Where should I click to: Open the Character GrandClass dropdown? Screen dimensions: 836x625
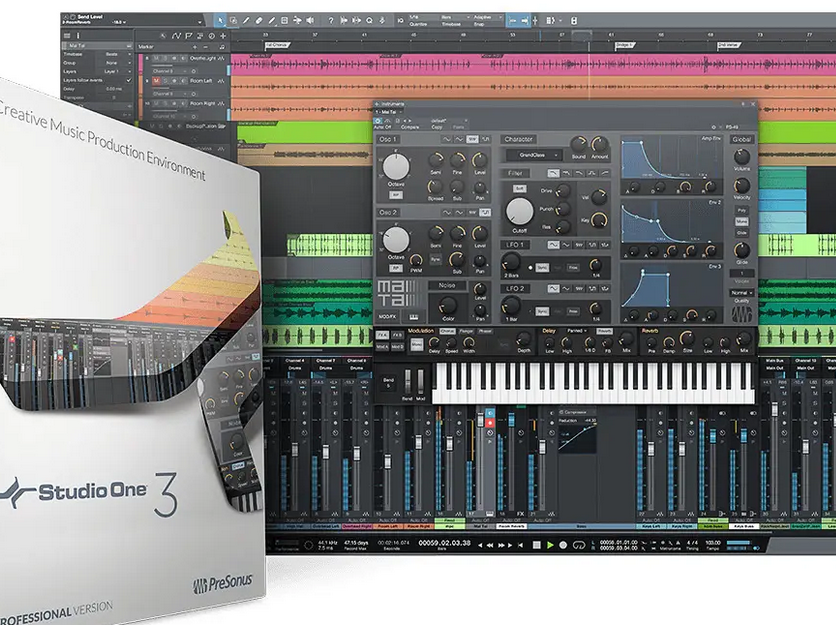tap(534, 155)
